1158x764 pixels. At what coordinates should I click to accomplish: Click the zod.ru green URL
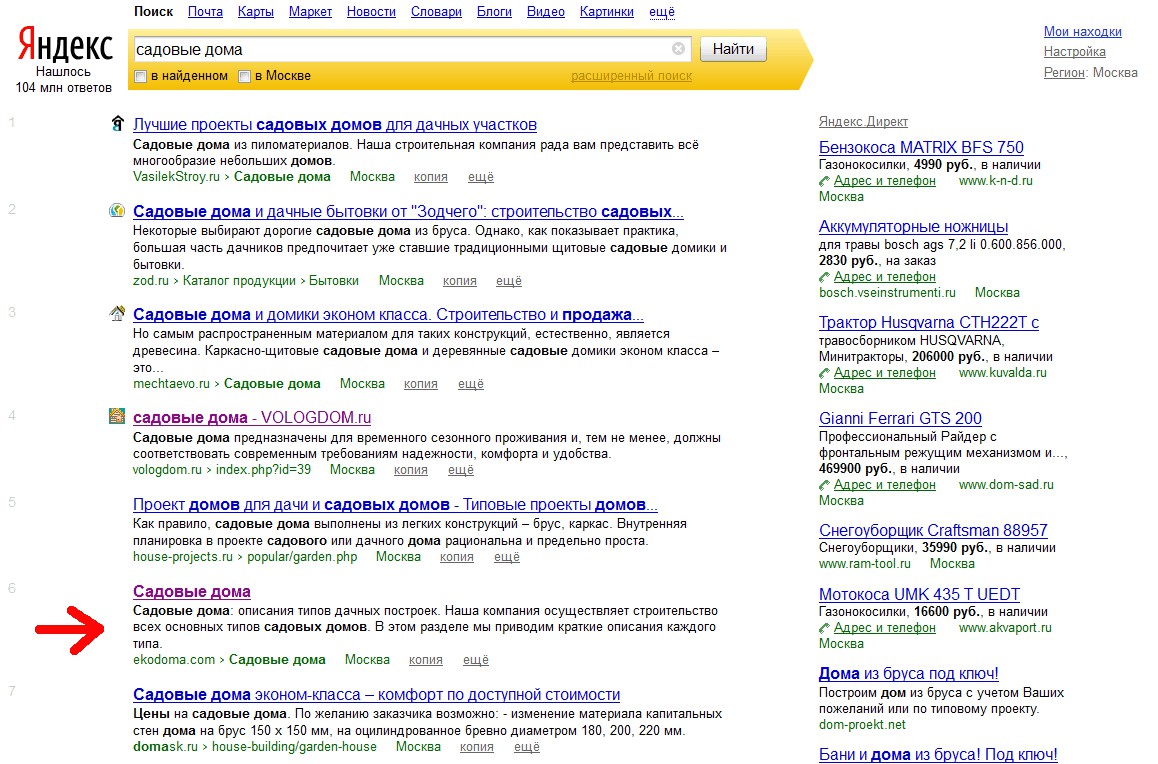pos(151,281)
